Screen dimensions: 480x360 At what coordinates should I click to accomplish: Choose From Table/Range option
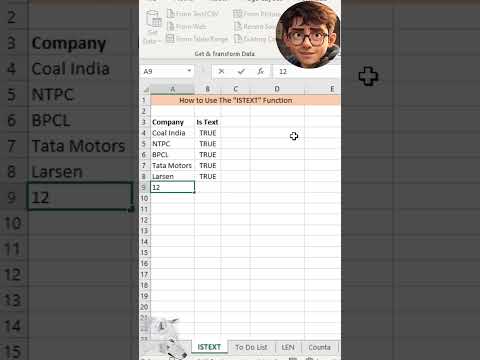pos(197,39)
